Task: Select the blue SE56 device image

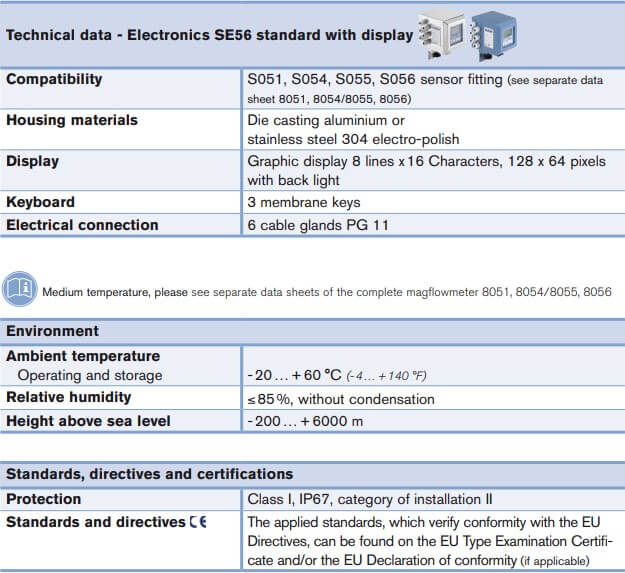Action: point(493,35)
